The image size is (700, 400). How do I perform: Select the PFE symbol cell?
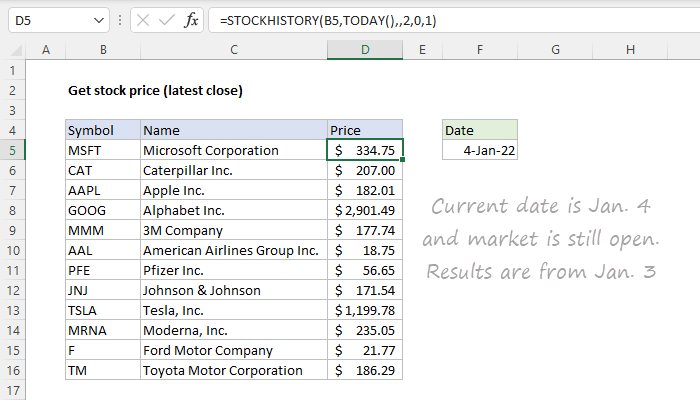(x=103, y=270)
